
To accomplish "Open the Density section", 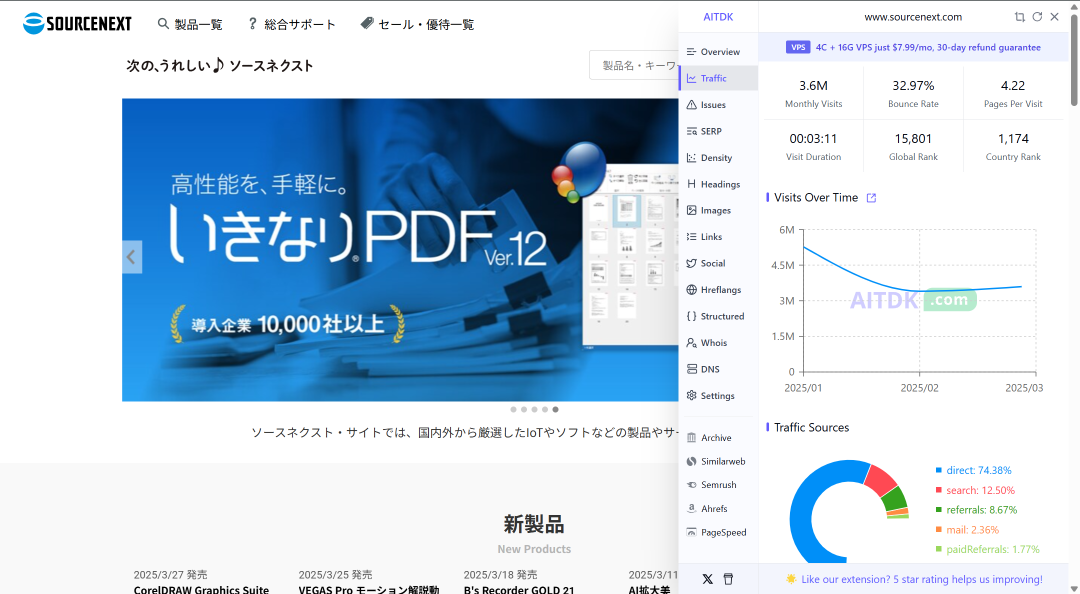I will (x=718, y=158).
